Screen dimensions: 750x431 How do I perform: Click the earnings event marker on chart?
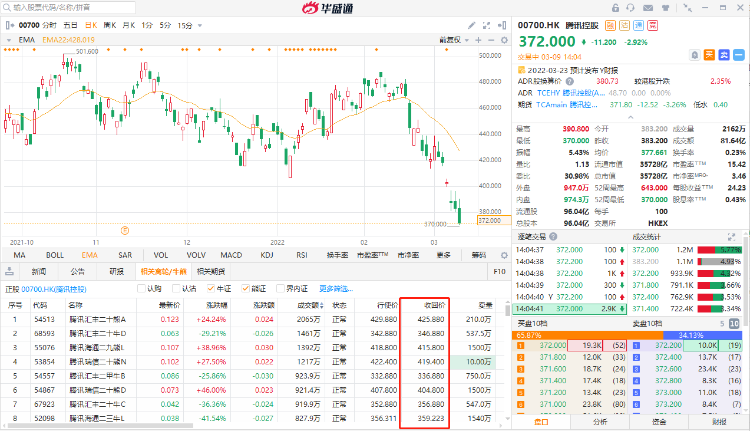[x=124, y=231]
